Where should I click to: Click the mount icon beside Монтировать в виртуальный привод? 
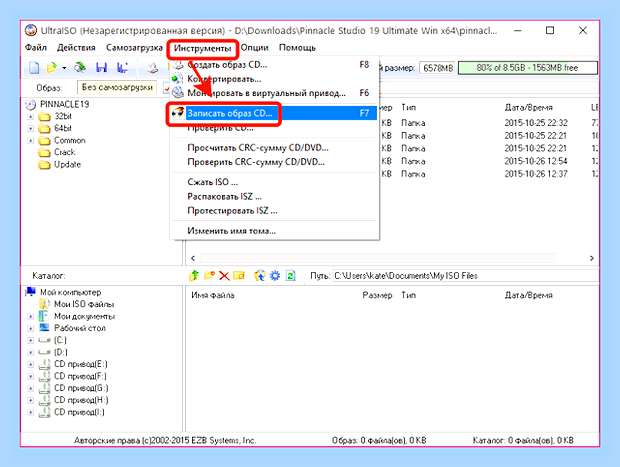coord(178,93)
